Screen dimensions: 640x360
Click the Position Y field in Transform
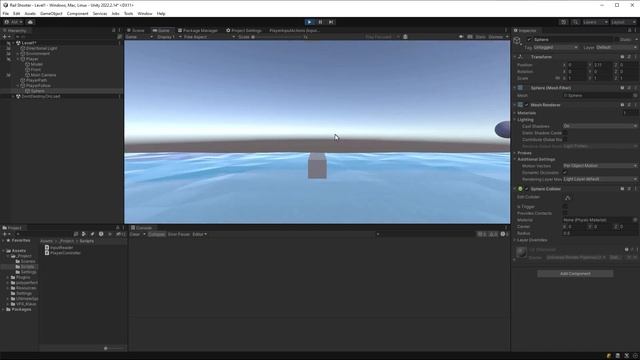coord(602,65)
